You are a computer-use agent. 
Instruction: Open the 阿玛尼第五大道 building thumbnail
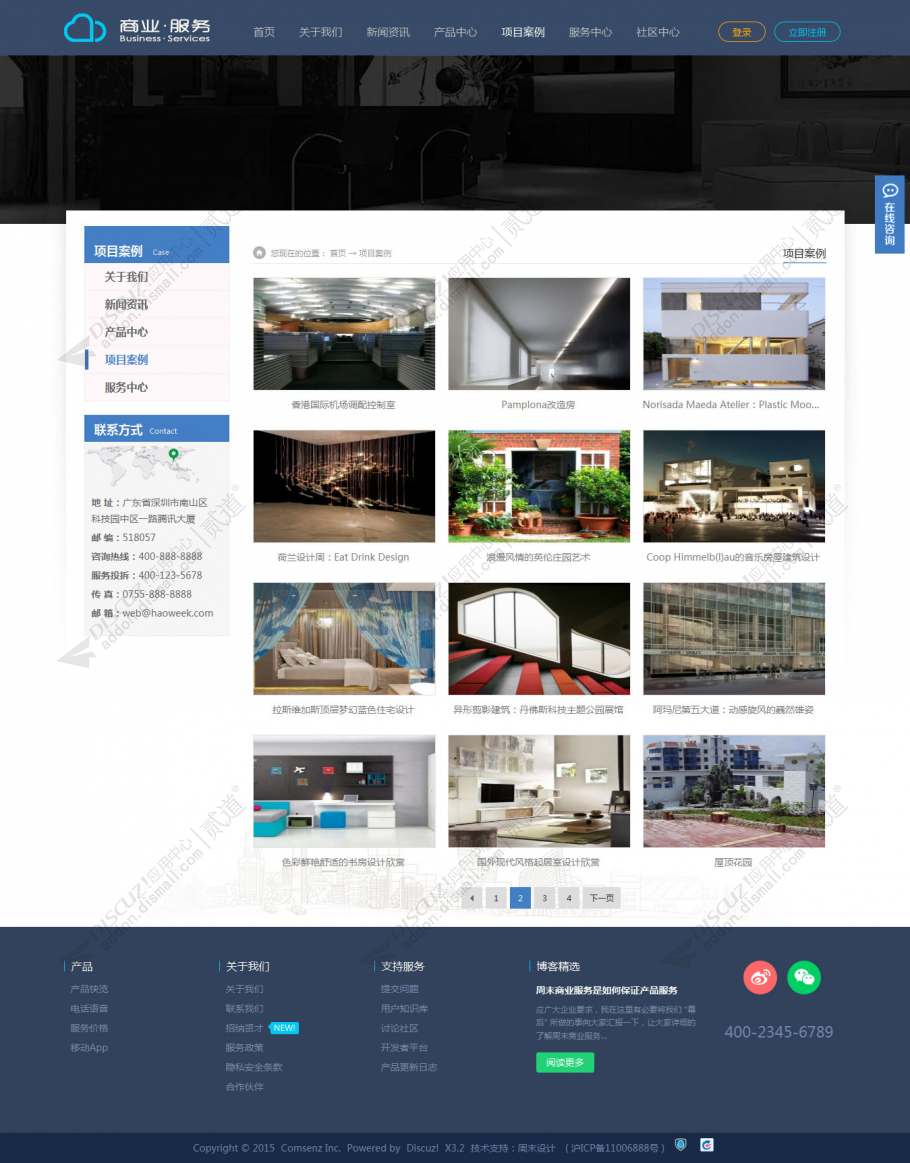734,639
